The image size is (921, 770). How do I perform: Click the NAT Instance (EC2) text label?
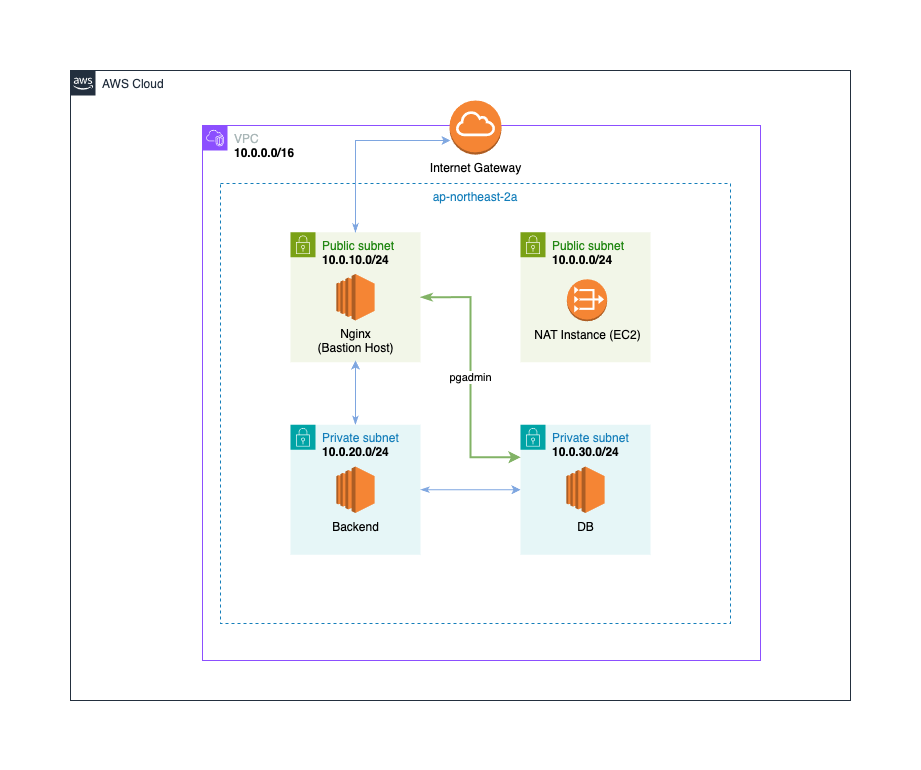pyautogui.click(x=585, y=334)
